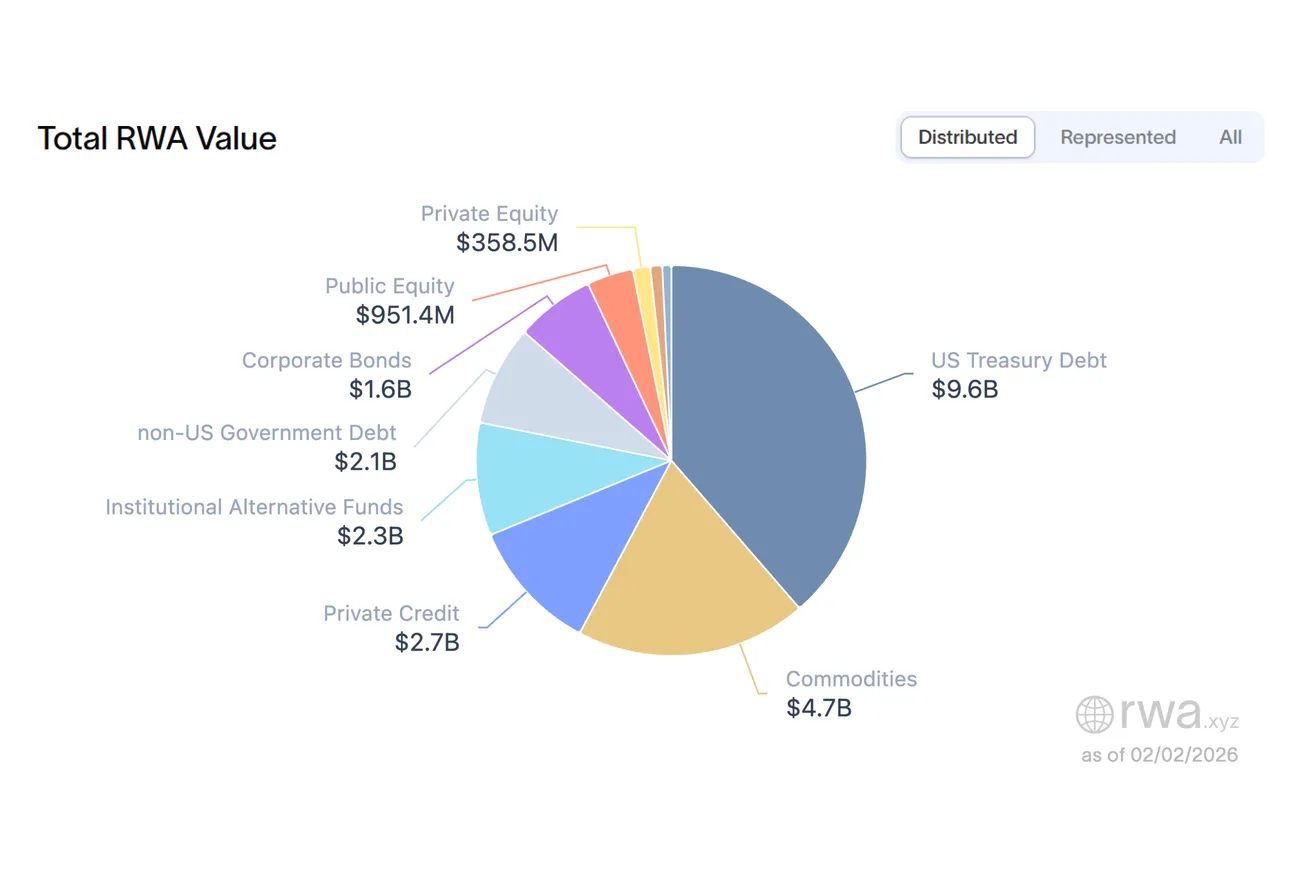Click the US Treasury Debt $9.6B label

pos(1018,375)
